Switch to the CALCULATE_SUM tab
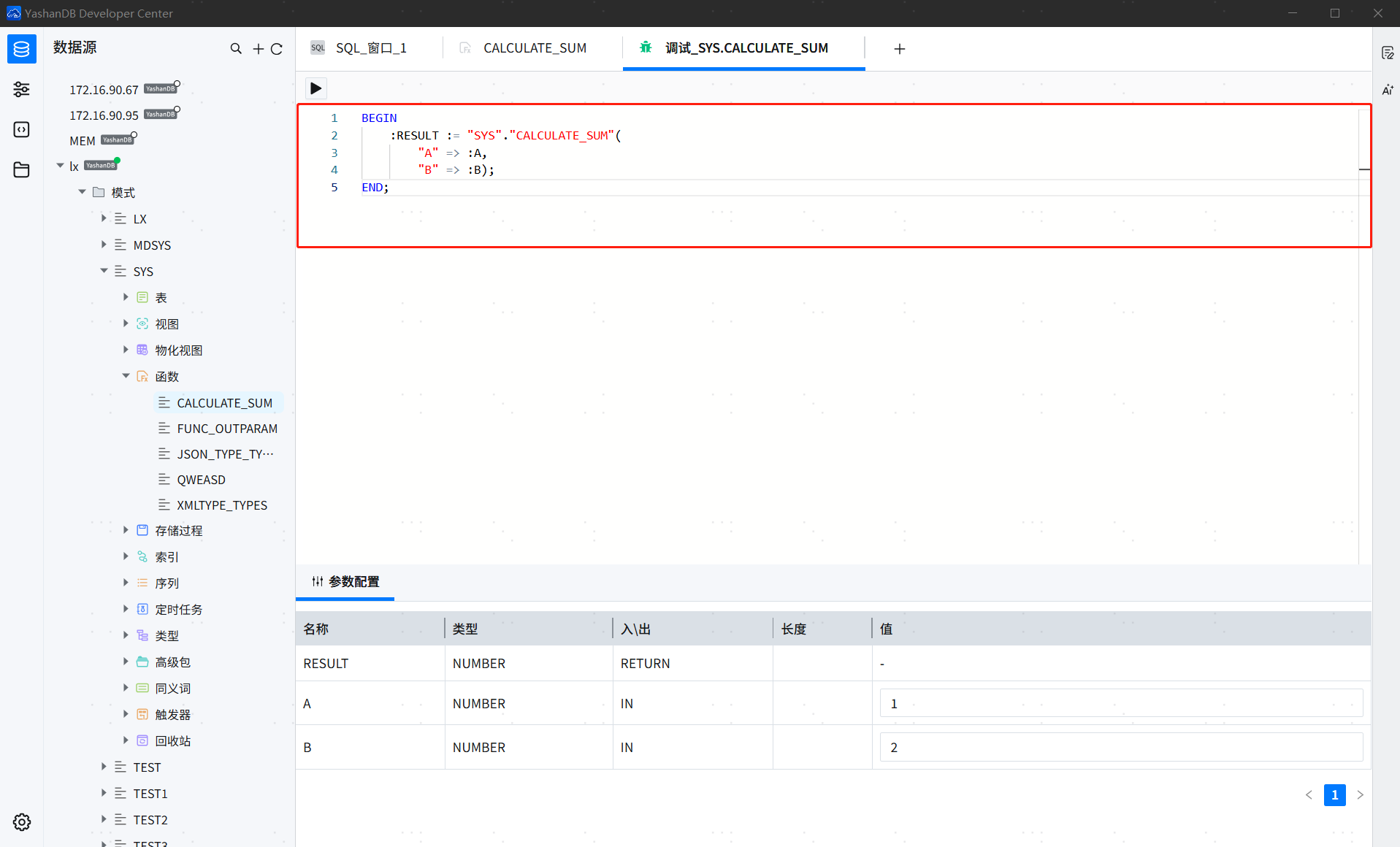Viewport: 1400px width, 847px height. (x=535, y=47)
